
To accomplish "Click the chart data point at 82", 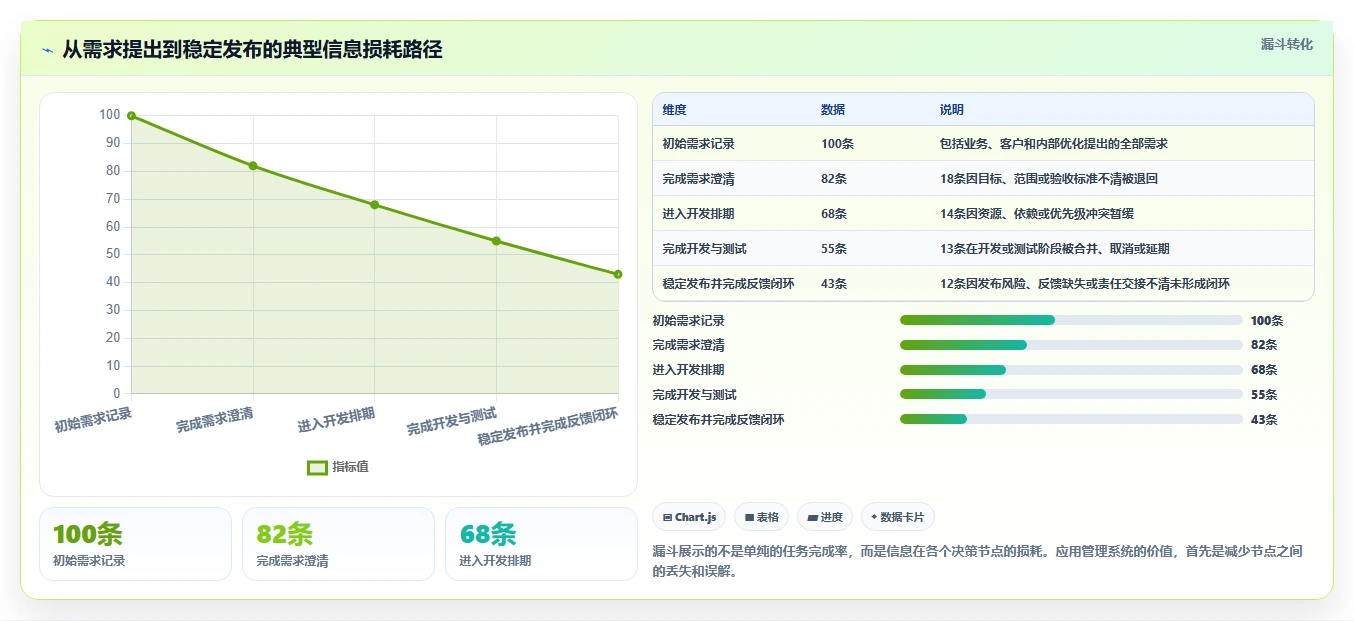I will [x=253, y=166].
